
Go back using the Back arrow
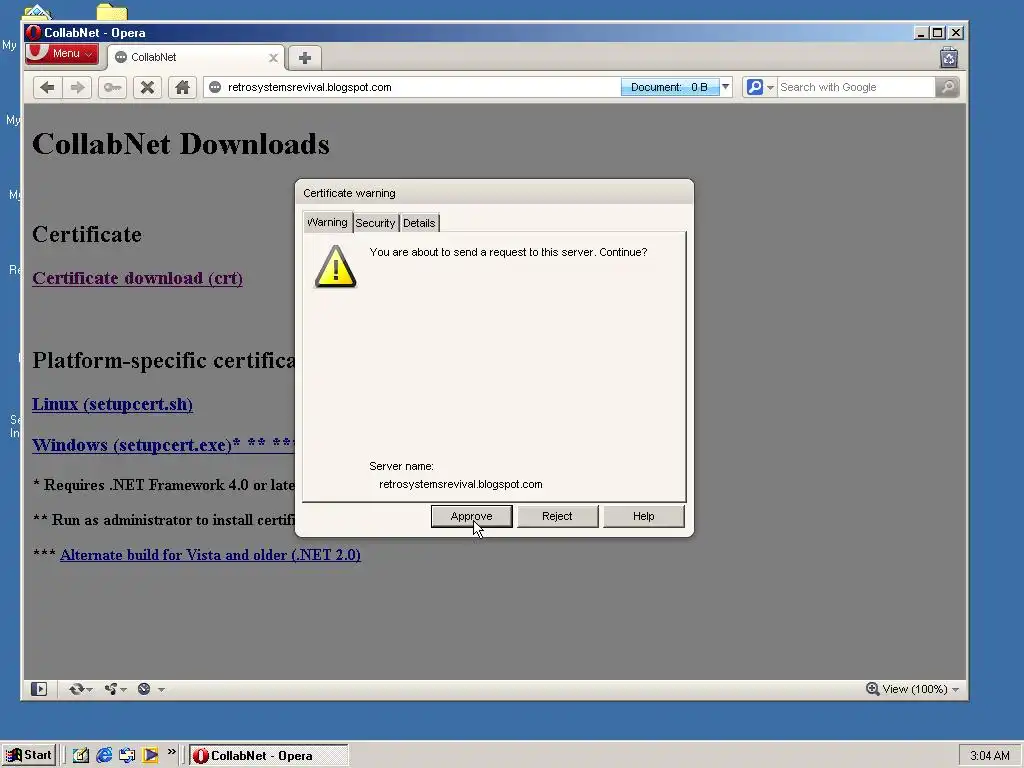tap(47, 88)
